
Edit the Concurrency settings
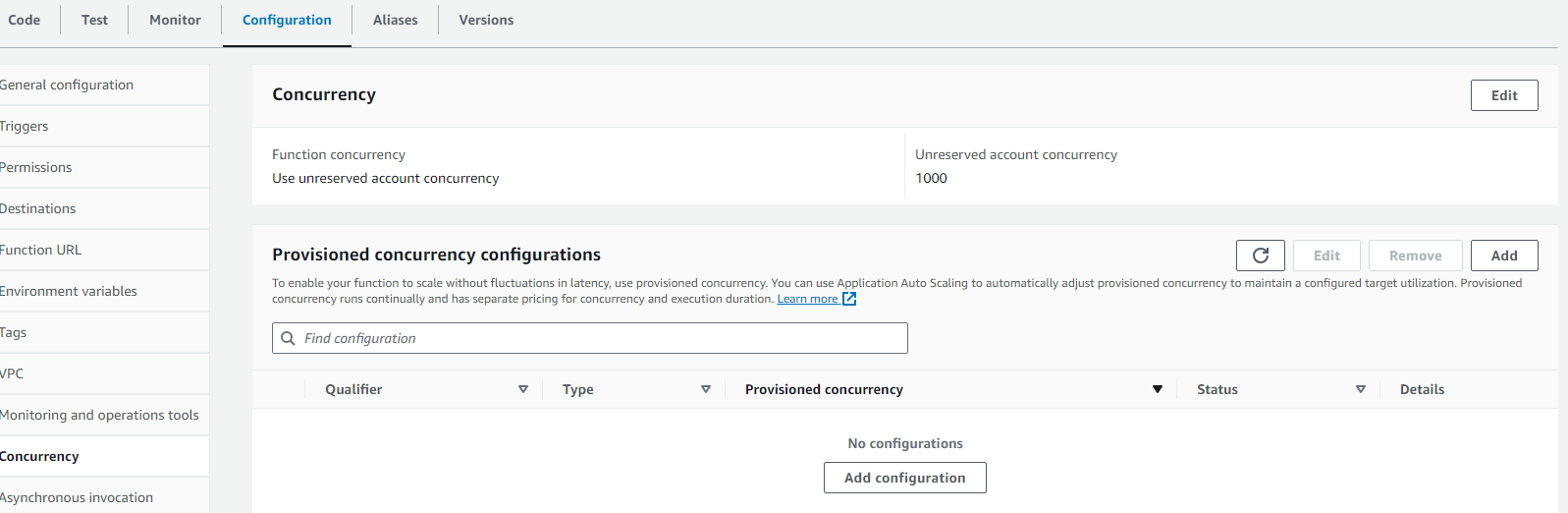pyautogui.click(x=1503, y=95)
